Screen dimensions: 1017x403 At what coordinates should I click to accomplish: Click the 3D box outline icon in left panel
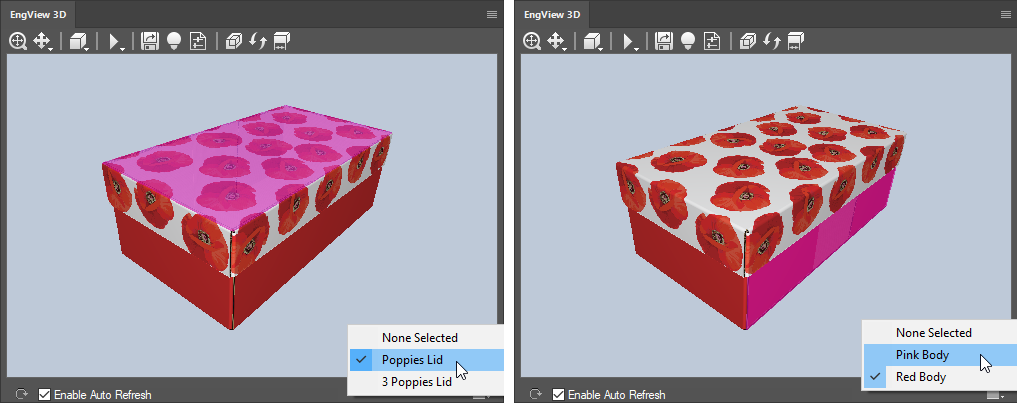tap(234, 41)
